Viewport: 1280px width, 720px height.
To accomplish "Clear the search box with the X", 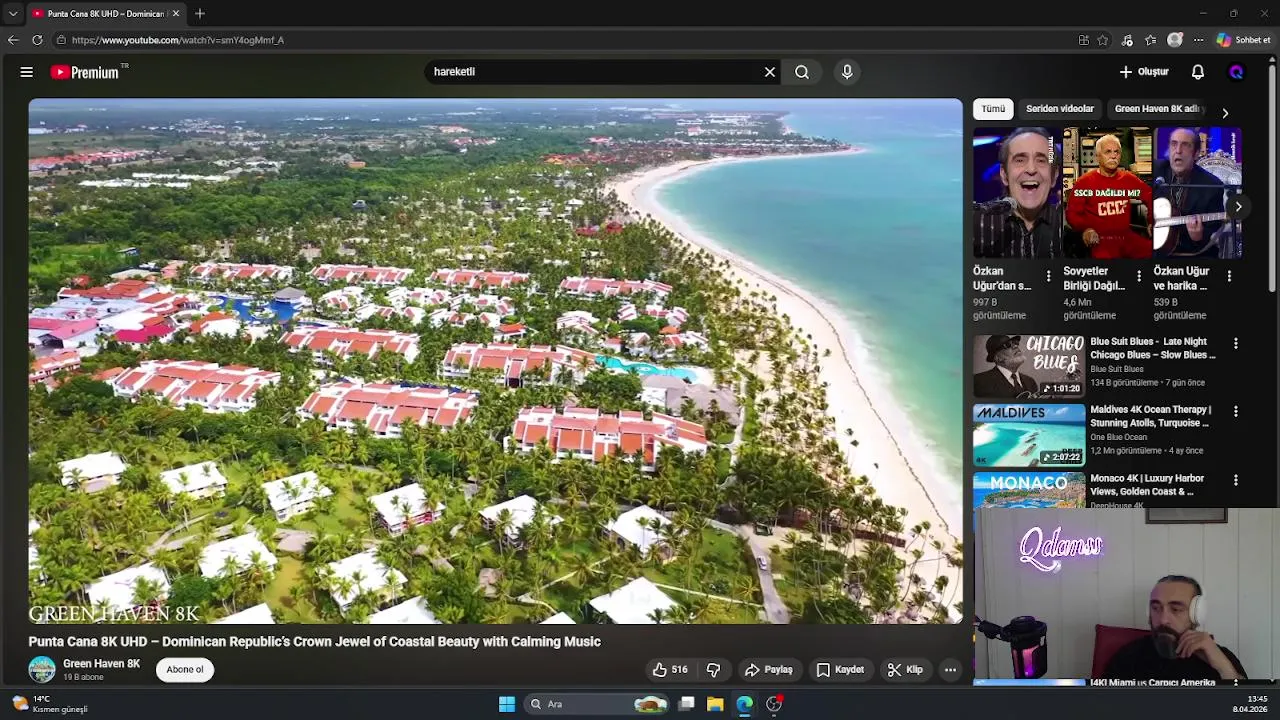I will [770, 72].
